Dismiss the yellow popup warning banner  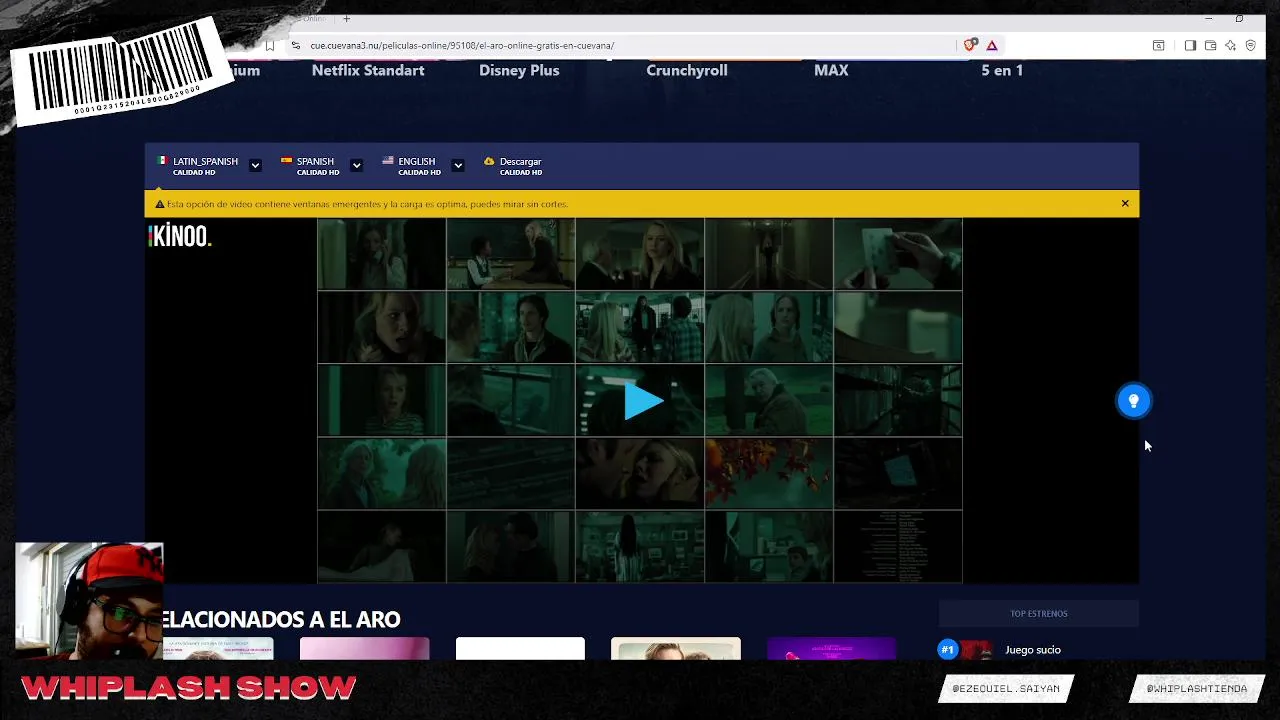coord(1125,203)
